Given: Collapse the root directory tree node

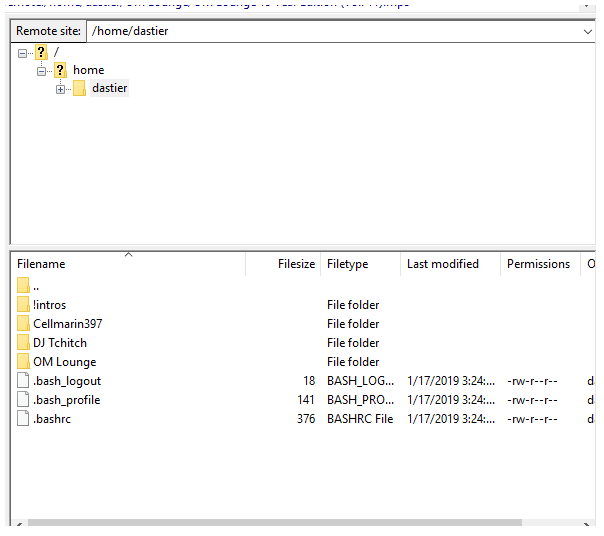Looking at the screenshot, I should point(23,53).
